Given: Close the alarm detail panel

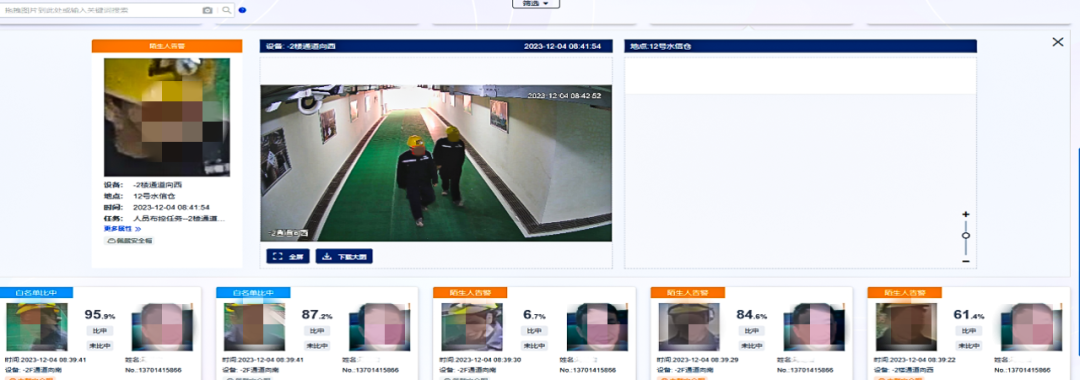Looking at the screenshot, I should tap(1058, 42).
